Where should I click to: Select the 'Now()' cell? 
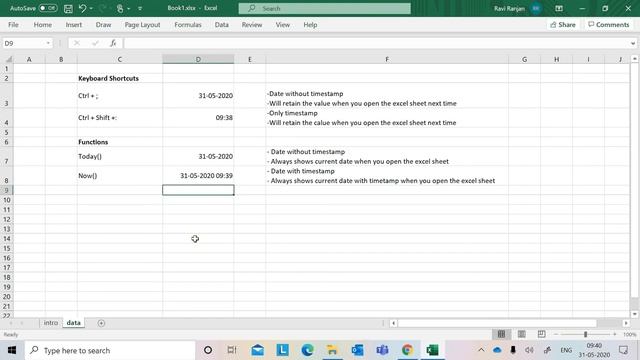coord(120,176)
